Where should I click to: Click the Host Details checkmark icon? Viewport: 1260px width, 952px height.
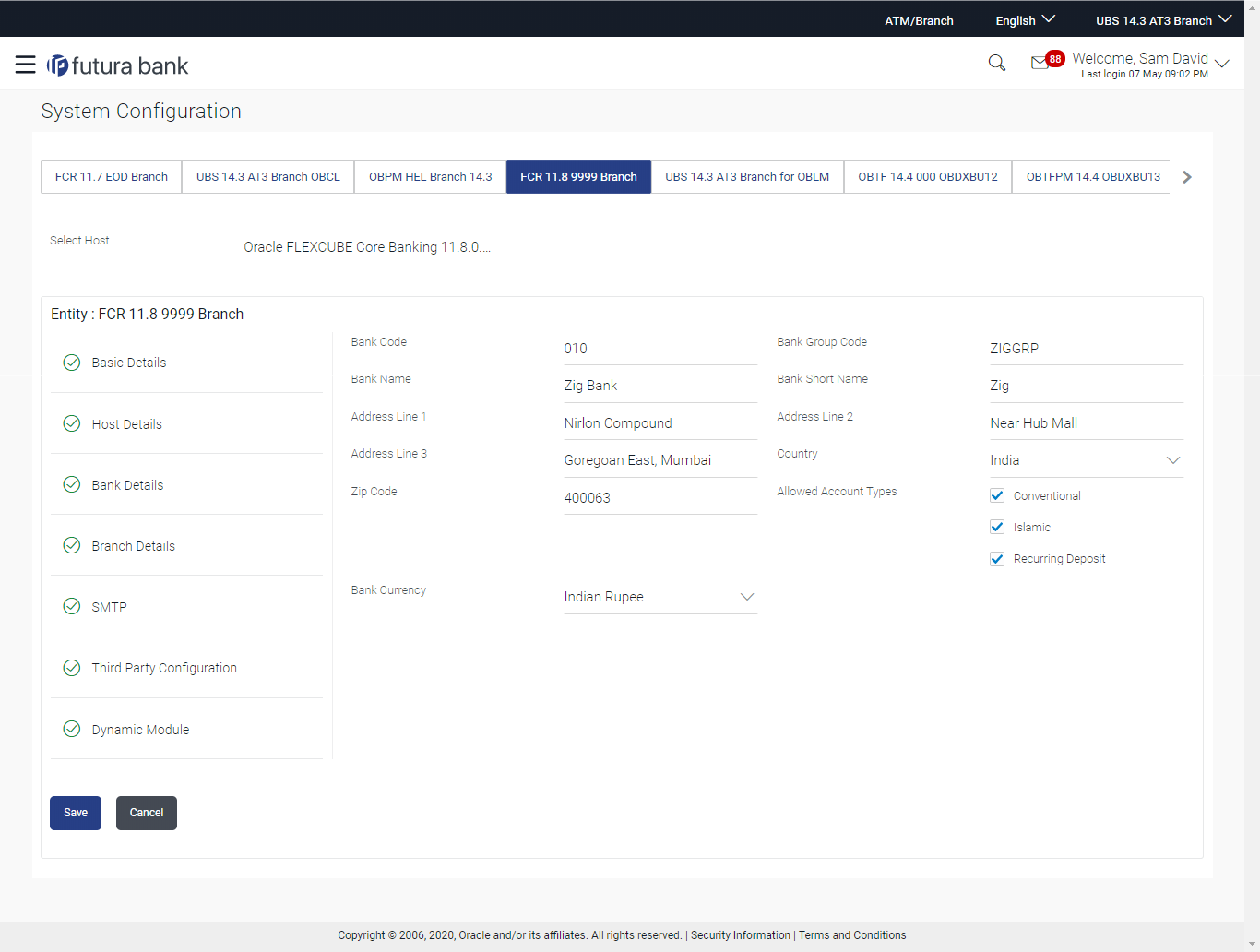pos(71,423)
